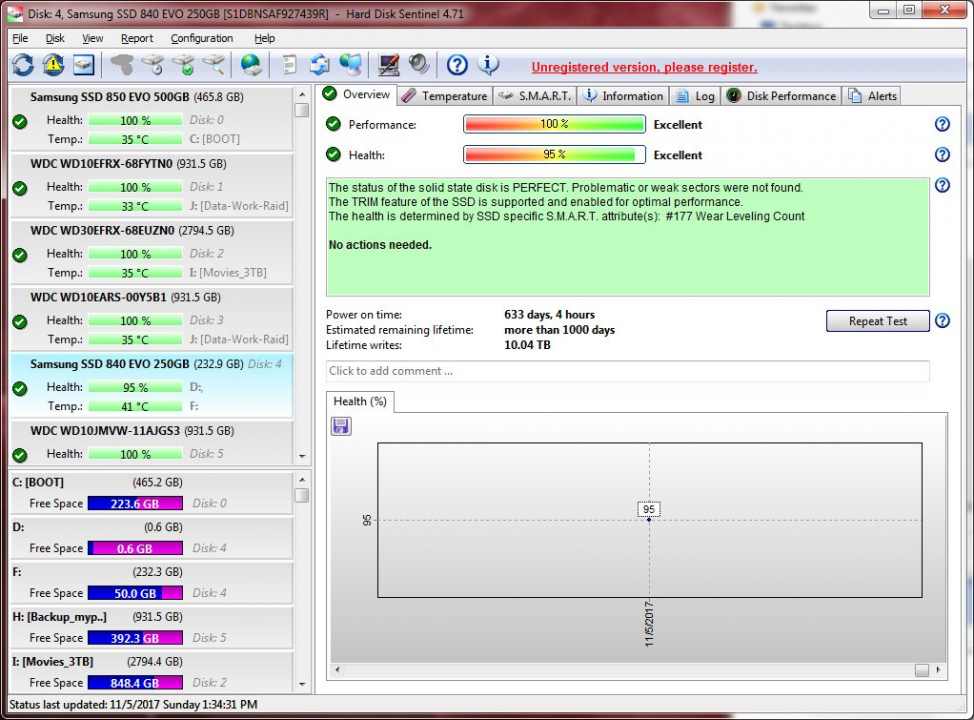Select Samsung SSD 840 EVO 250GB disk entry

(x=151, y=385)
